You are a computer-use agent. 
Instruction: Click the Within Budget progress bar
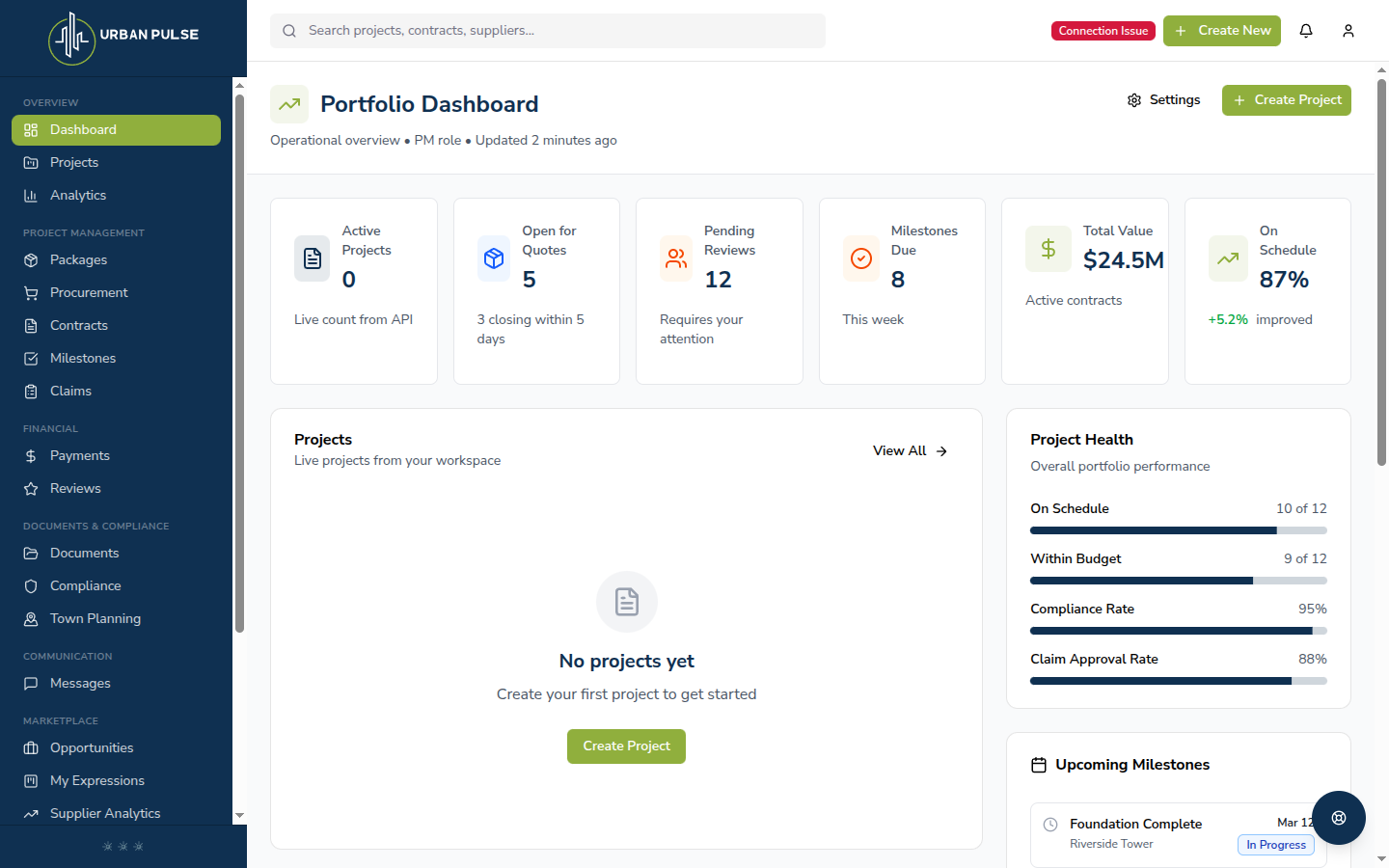tap(1179, 581)
